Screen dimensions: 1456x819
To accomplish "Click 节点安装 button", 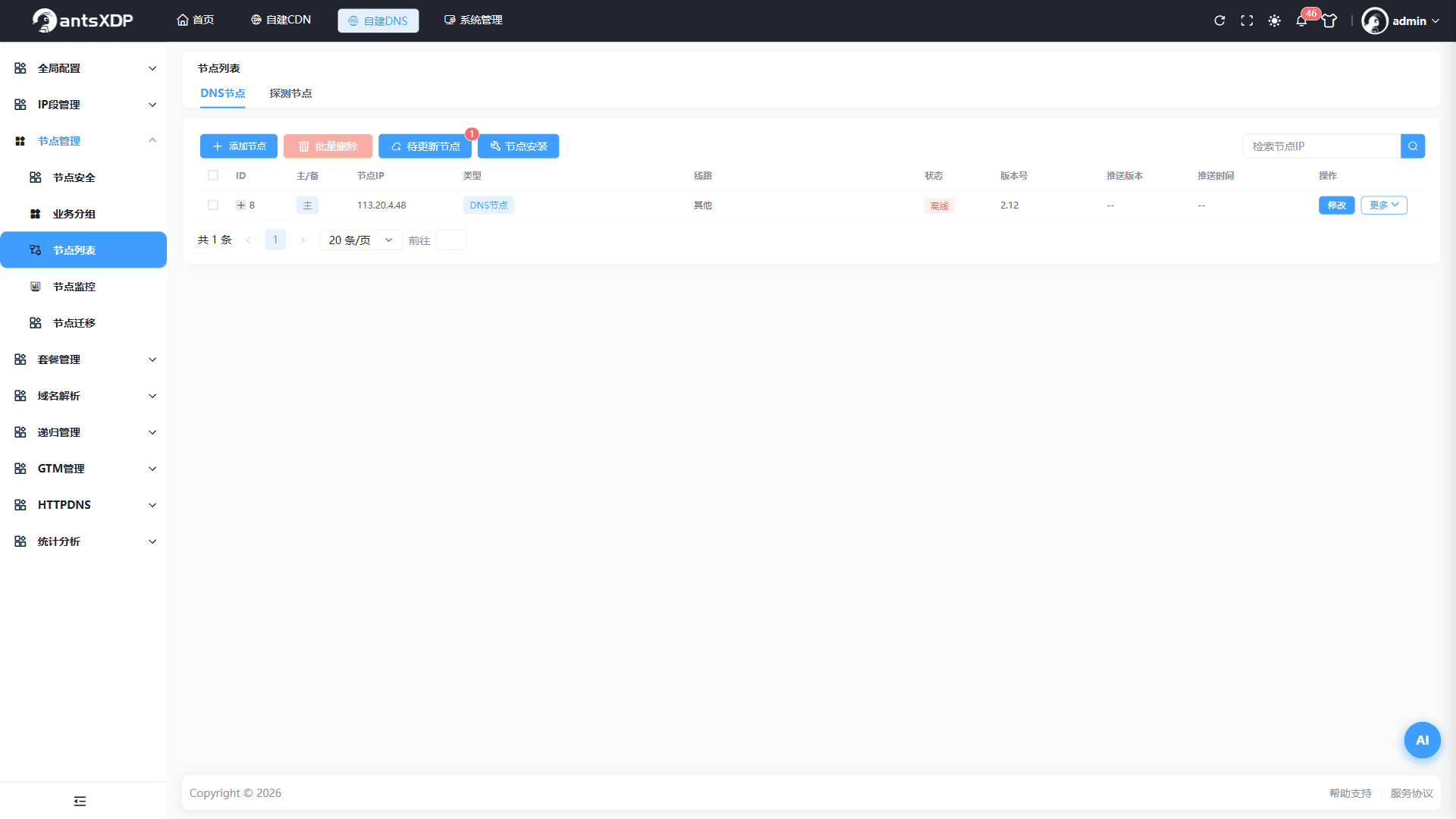I will 519,146.
